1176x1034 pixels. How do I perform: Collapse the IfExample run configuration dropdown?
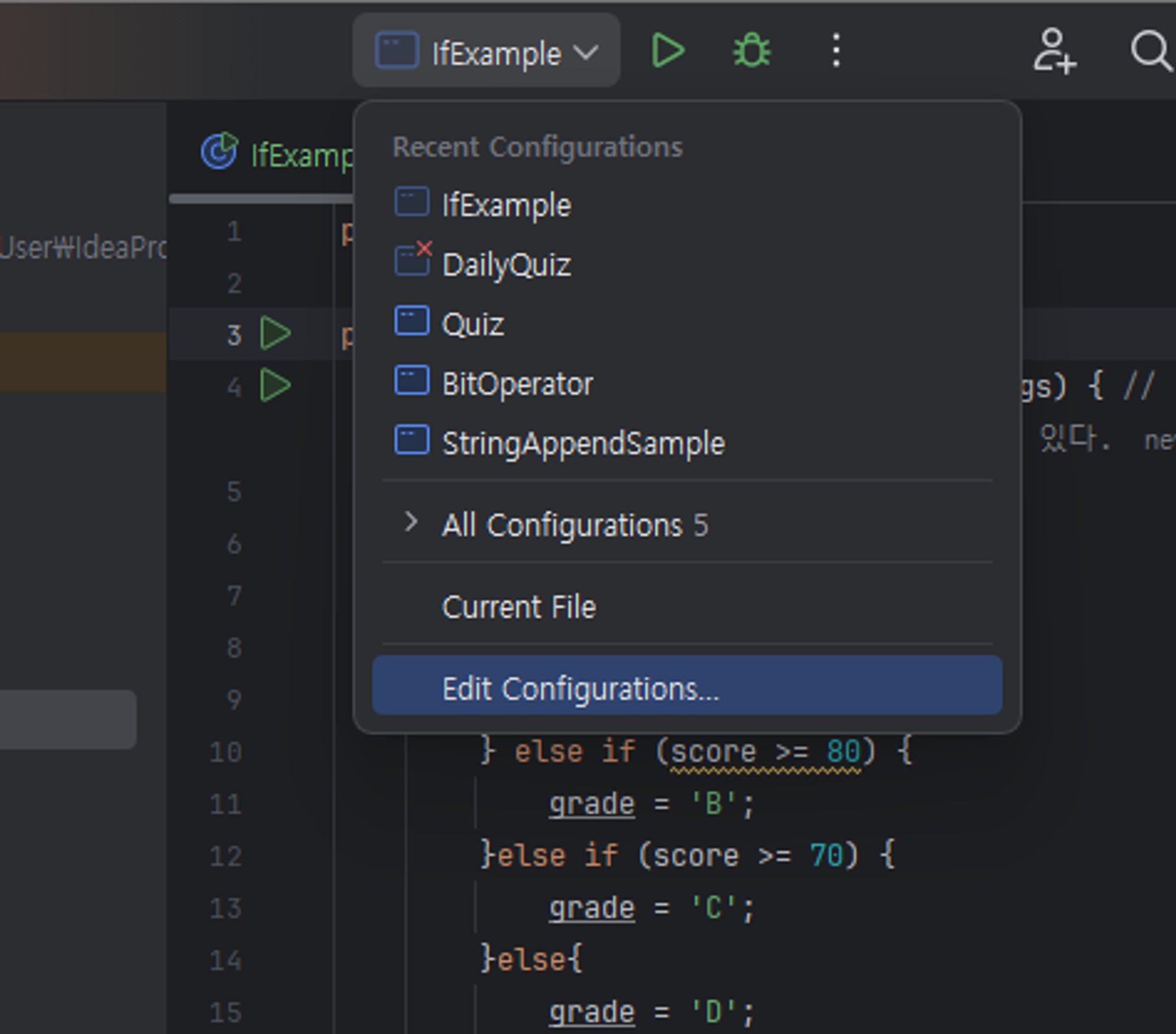tap(486, 52)
